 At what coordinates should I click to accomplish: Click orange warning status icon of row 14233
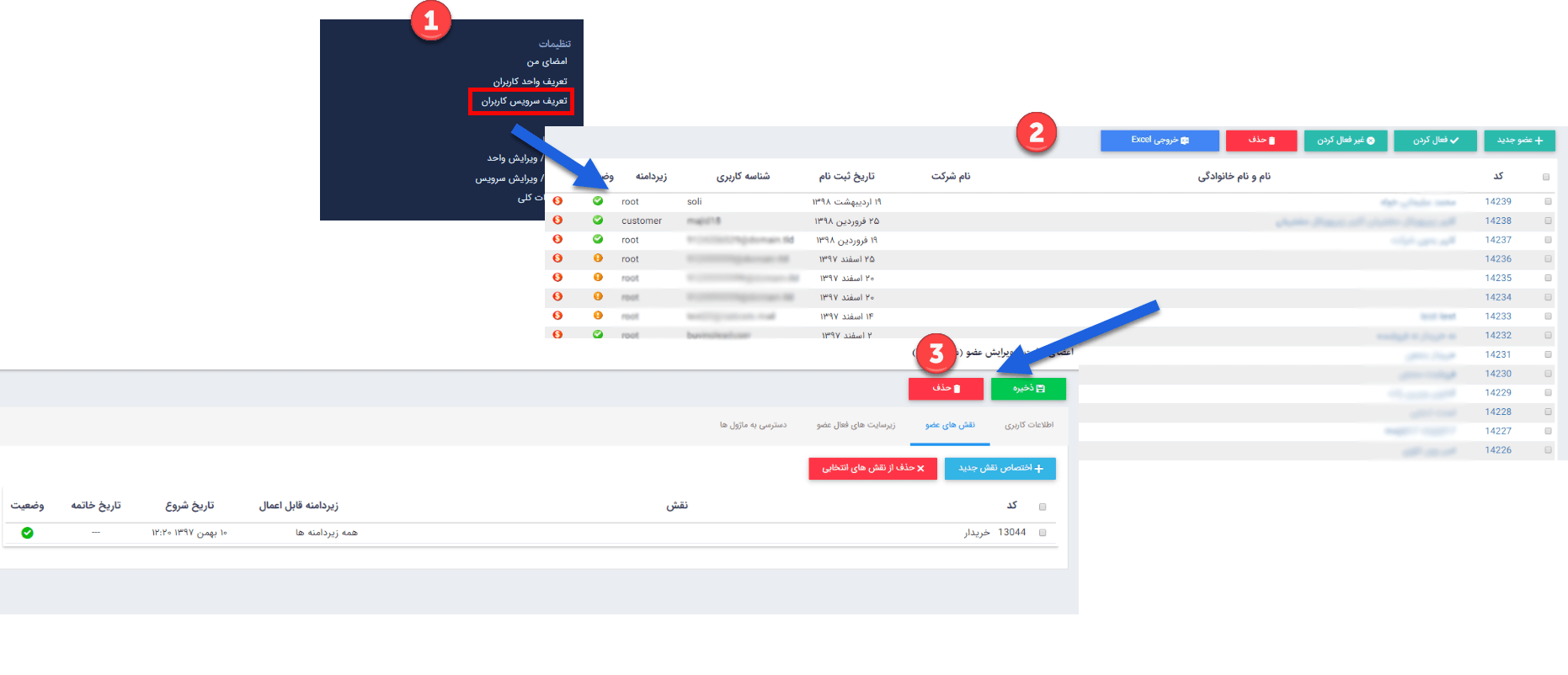(x=598, y=316)
